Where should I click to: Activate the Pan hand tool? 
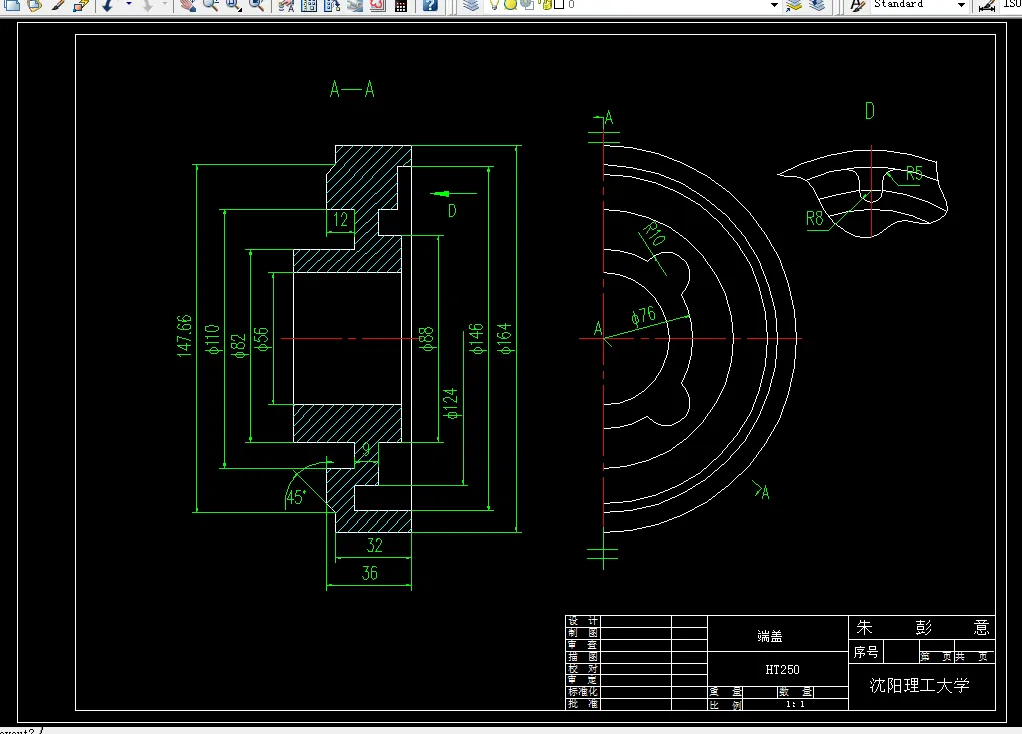click(x=188, y=5)
